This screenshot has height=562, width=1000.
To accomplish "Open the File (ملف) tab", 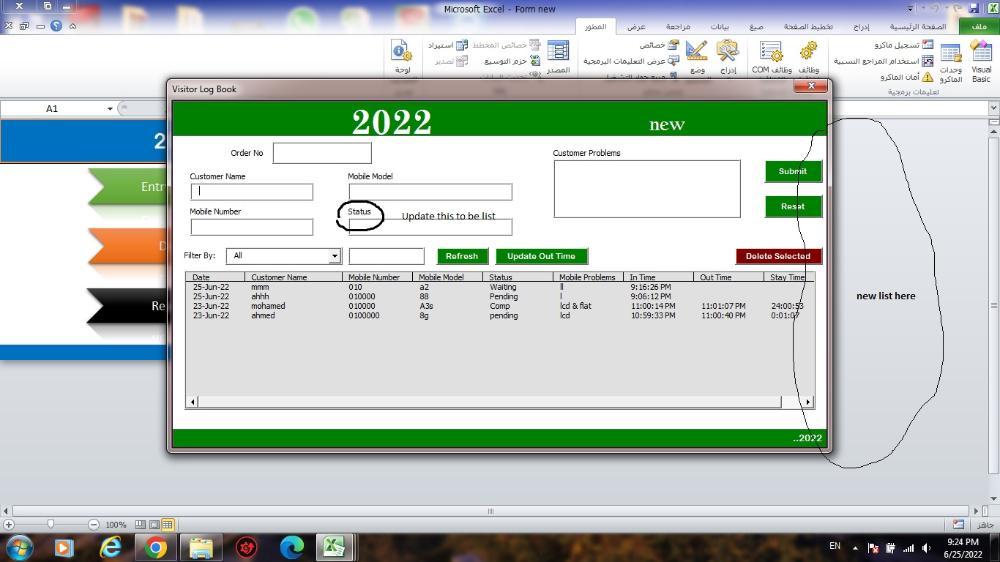I will [979, 26].
